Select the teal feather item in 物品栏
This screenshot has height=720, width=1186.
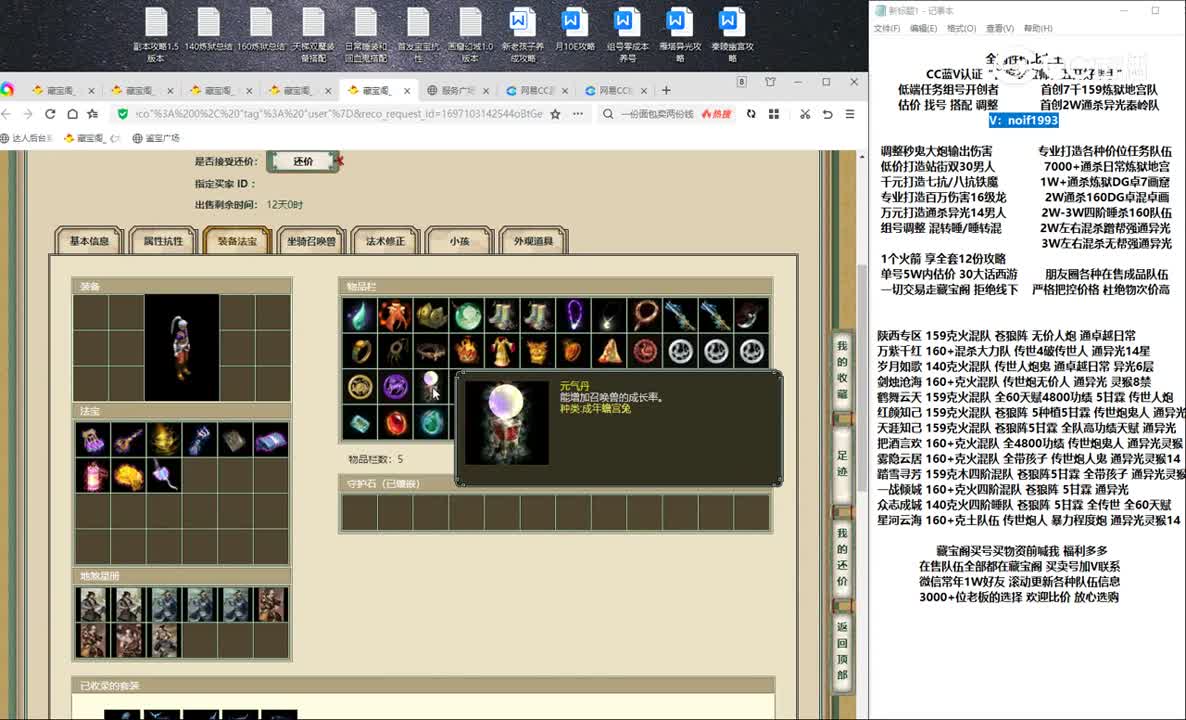[360, 315]
